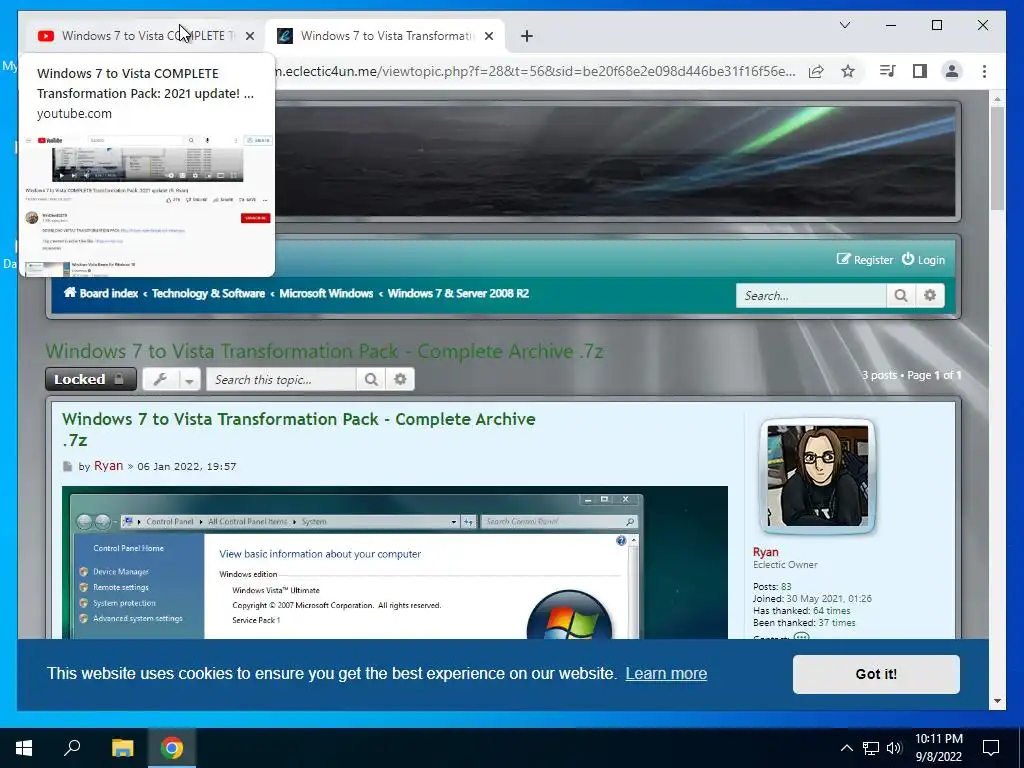Viewport: 1024px width, 768px height.
Task: Open a new browser tab
Action: tap(526, 36)
